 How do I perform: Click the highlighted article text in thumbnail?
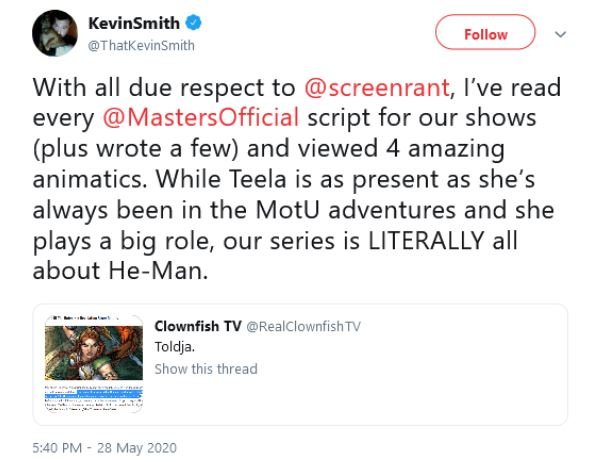click(94, 394)
